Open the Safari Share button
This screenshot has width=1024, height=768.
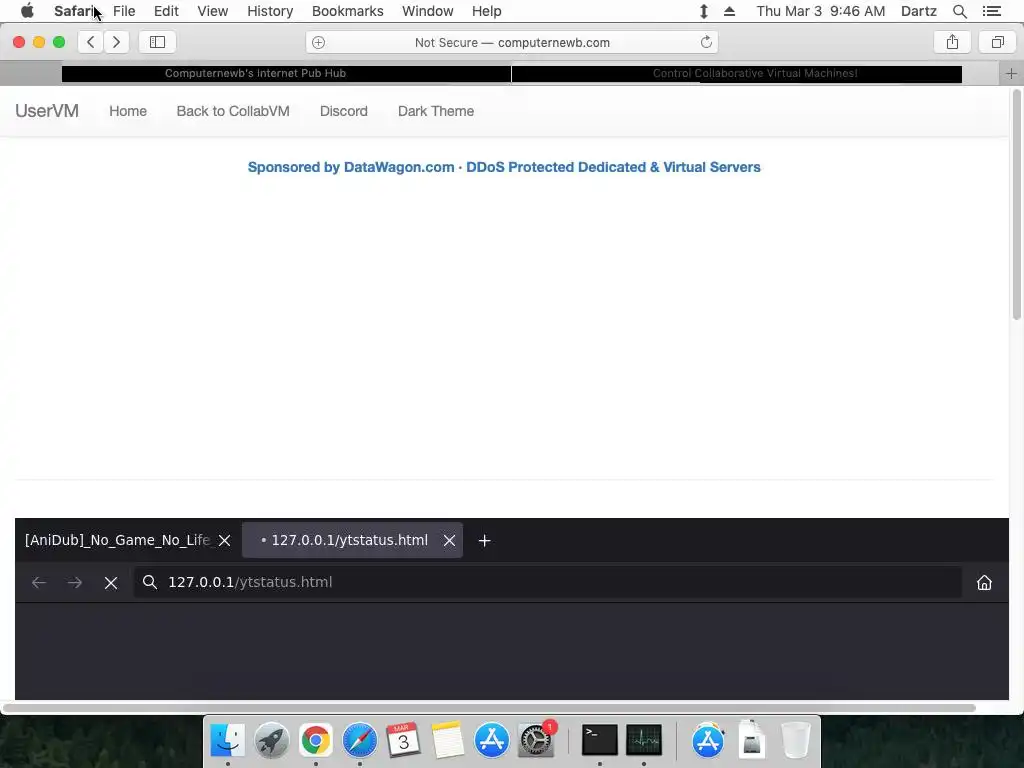tap(952, 42)
